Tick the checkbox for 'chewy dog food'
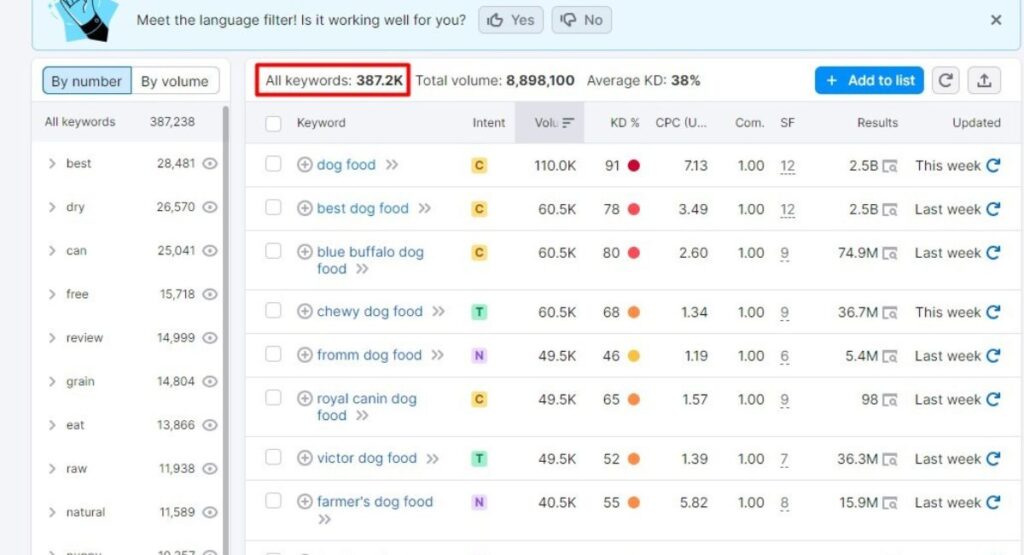 click(x=273, y=311)
